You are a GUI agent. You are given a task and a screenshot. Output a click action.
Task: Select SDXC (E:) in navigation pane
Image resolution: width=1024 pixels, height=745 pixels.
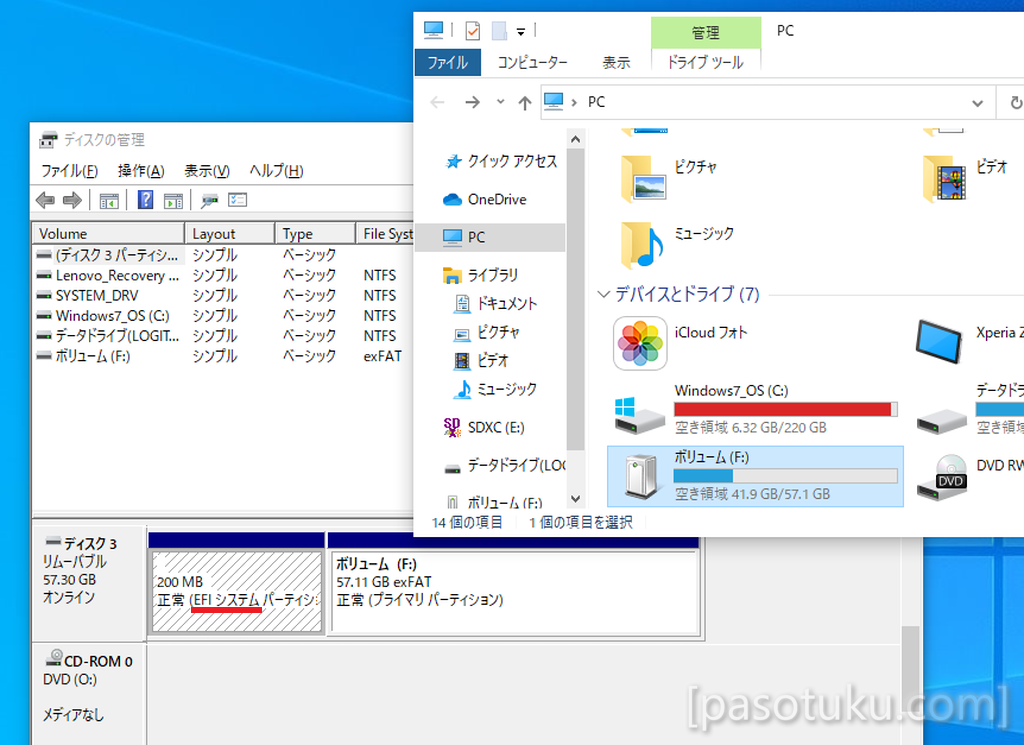click(495, 427)
